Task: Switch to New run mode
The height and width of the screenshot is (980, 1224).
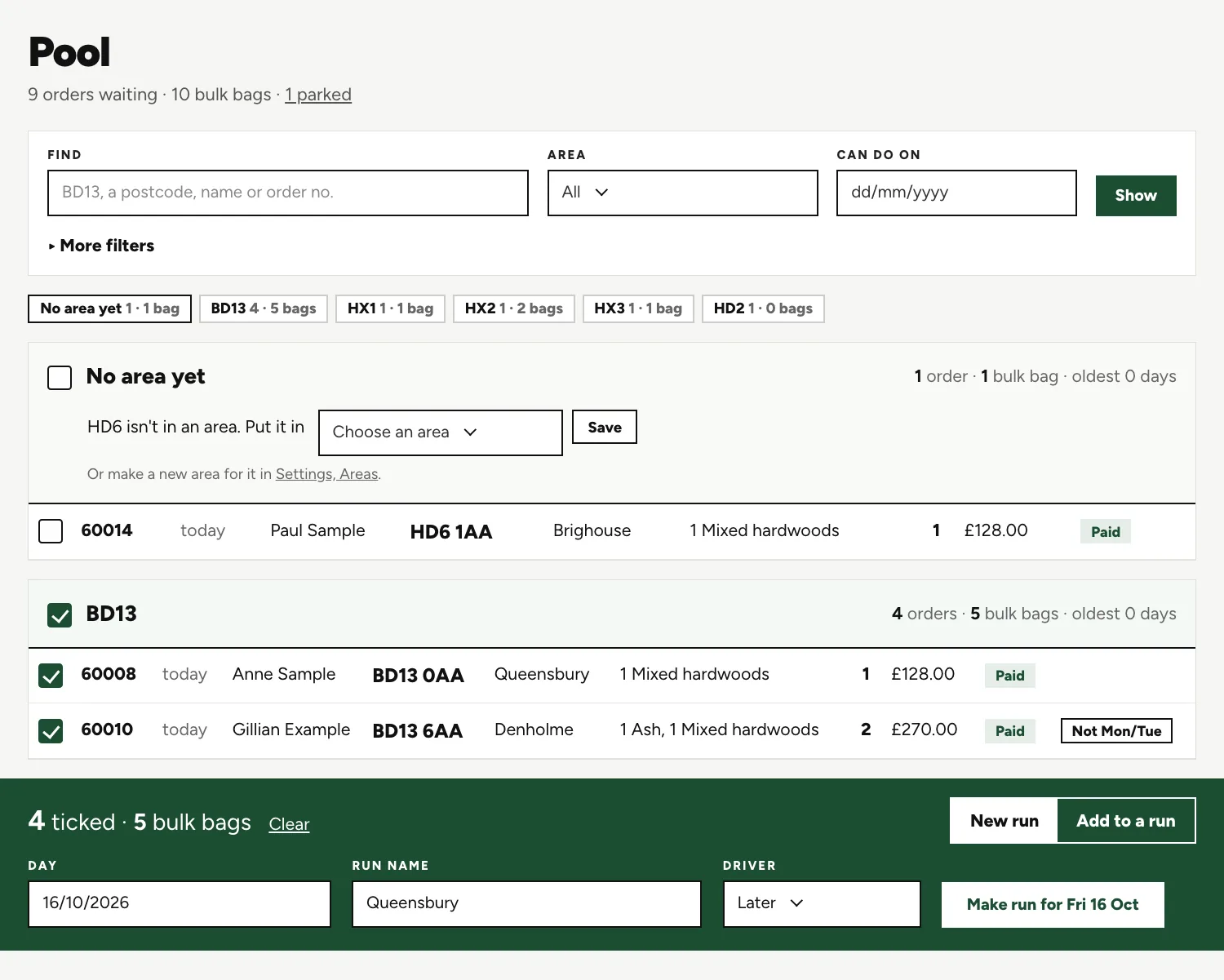Action: point(1004,821)
